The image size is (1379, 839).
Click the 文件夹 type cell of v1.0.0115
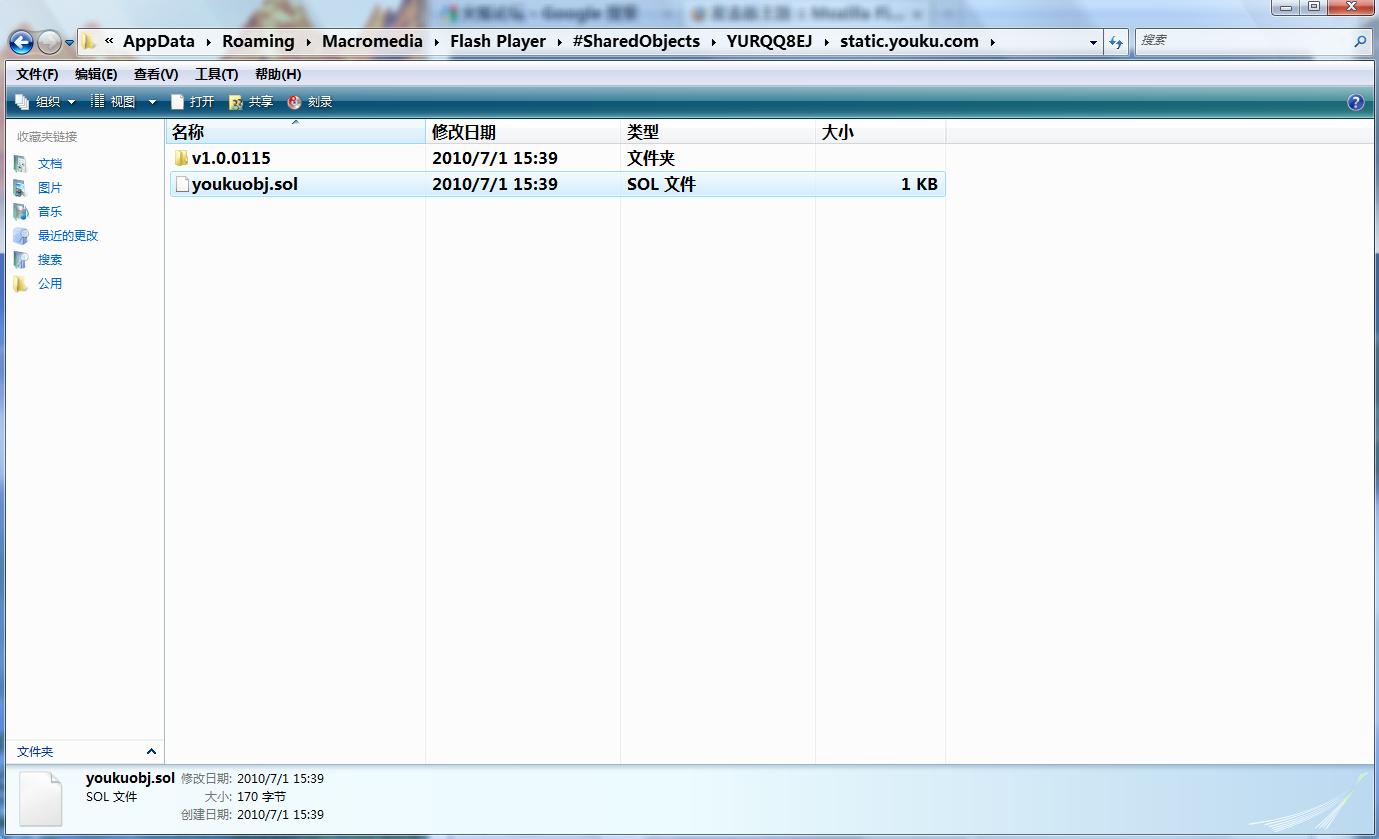(x=651, y=158)
